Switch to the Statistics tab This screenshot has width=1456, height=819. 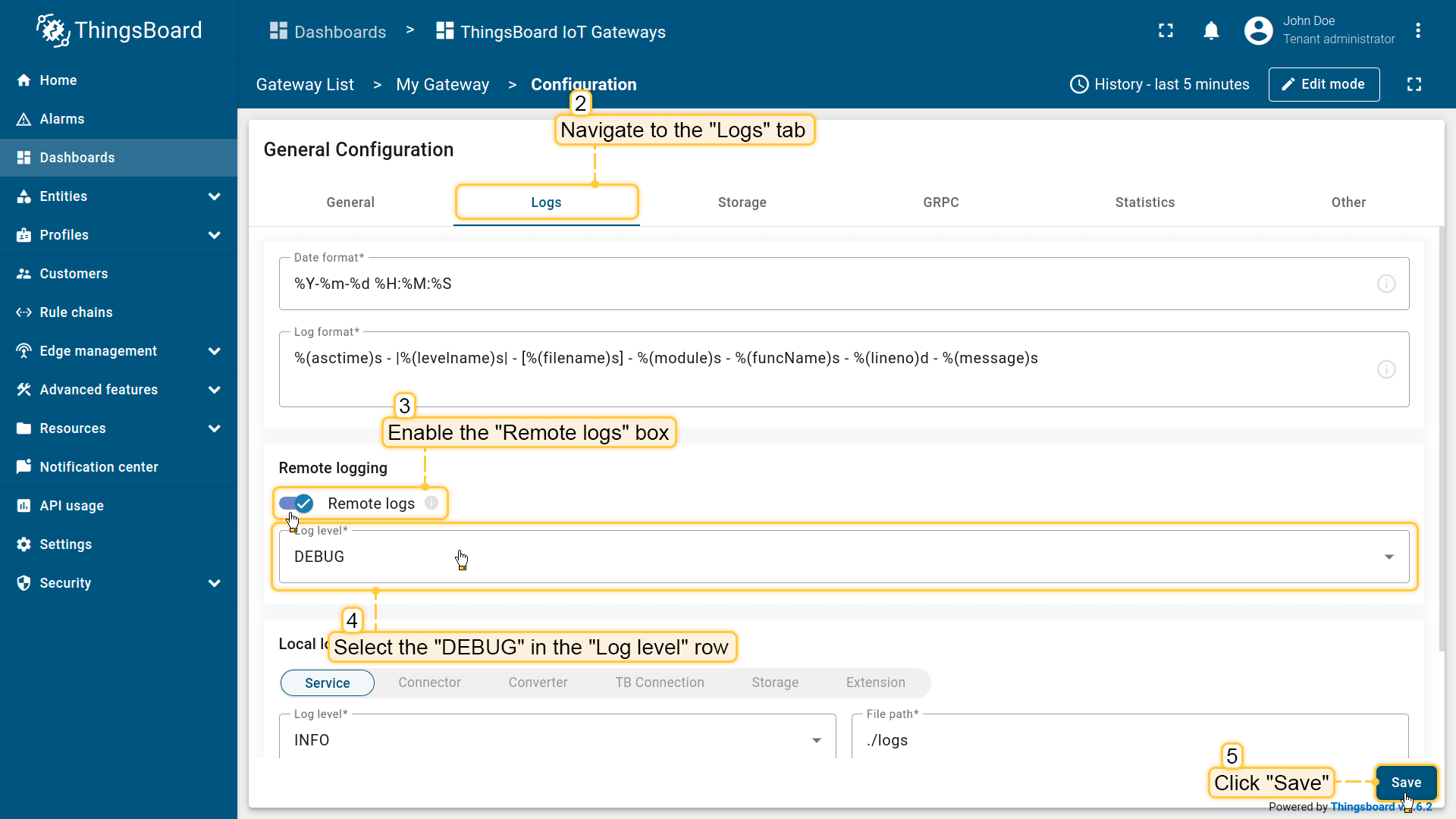(x=1145, y=202)
